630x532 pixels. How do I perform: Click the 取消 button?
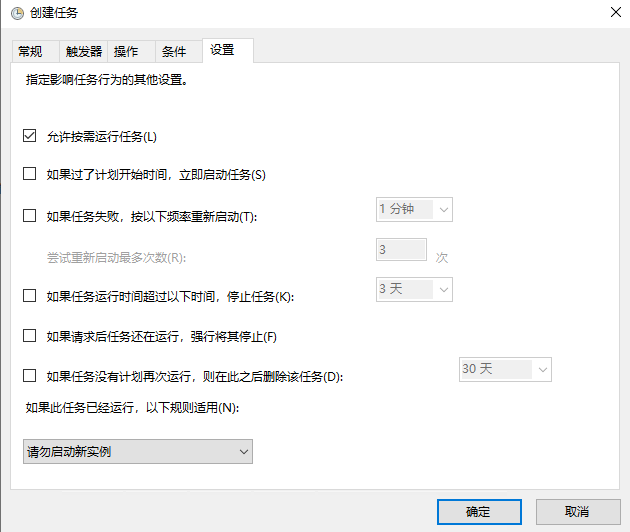point(578,512)
